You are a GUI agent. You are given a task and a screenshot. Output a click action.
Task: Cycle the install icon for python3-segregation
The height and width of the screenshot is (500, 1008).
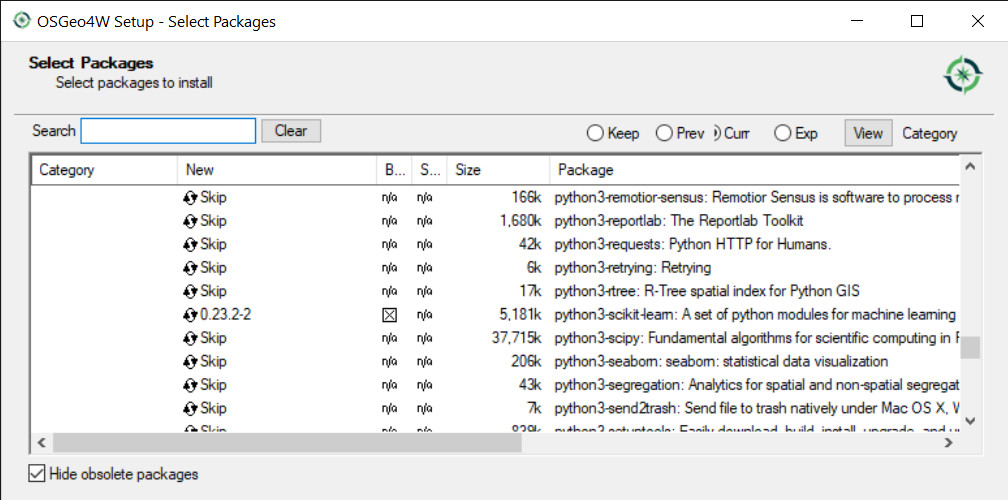[x=190, y=385]
